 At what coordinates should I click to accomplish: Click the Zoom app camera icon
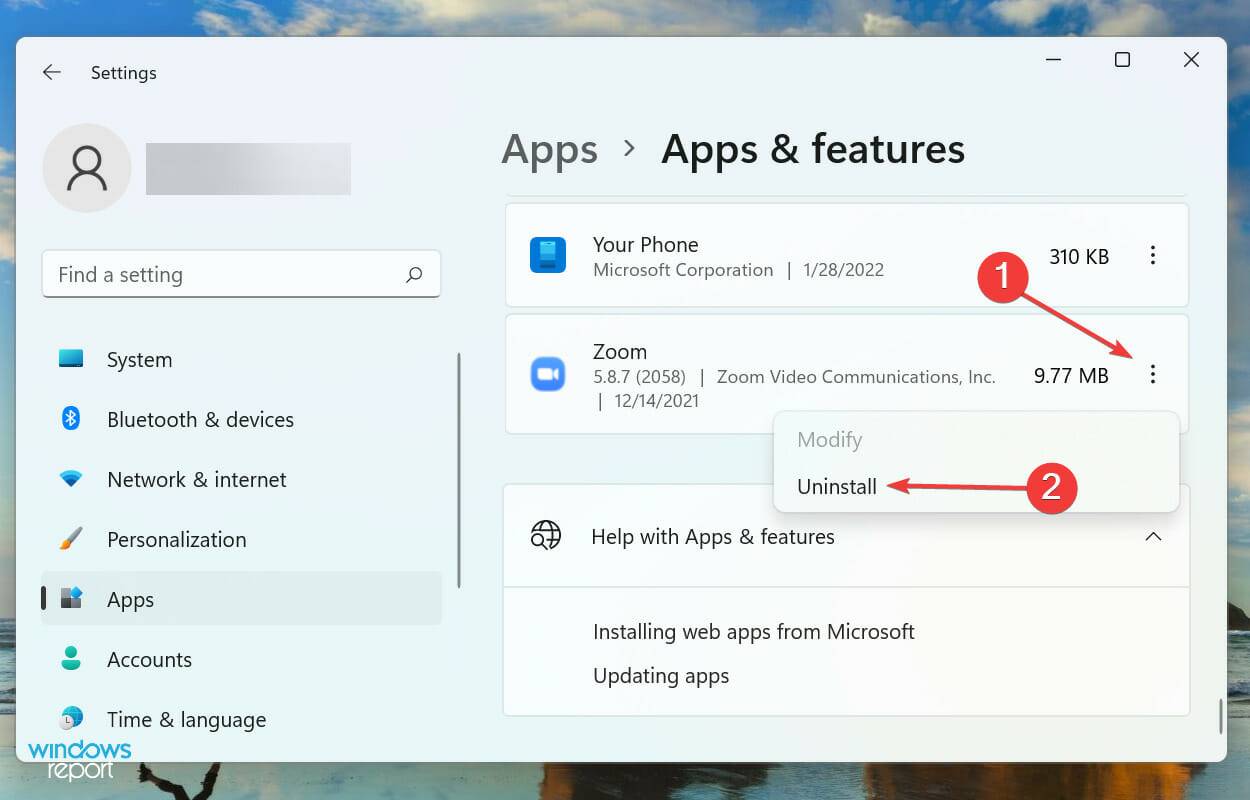(x=548, y=374)
